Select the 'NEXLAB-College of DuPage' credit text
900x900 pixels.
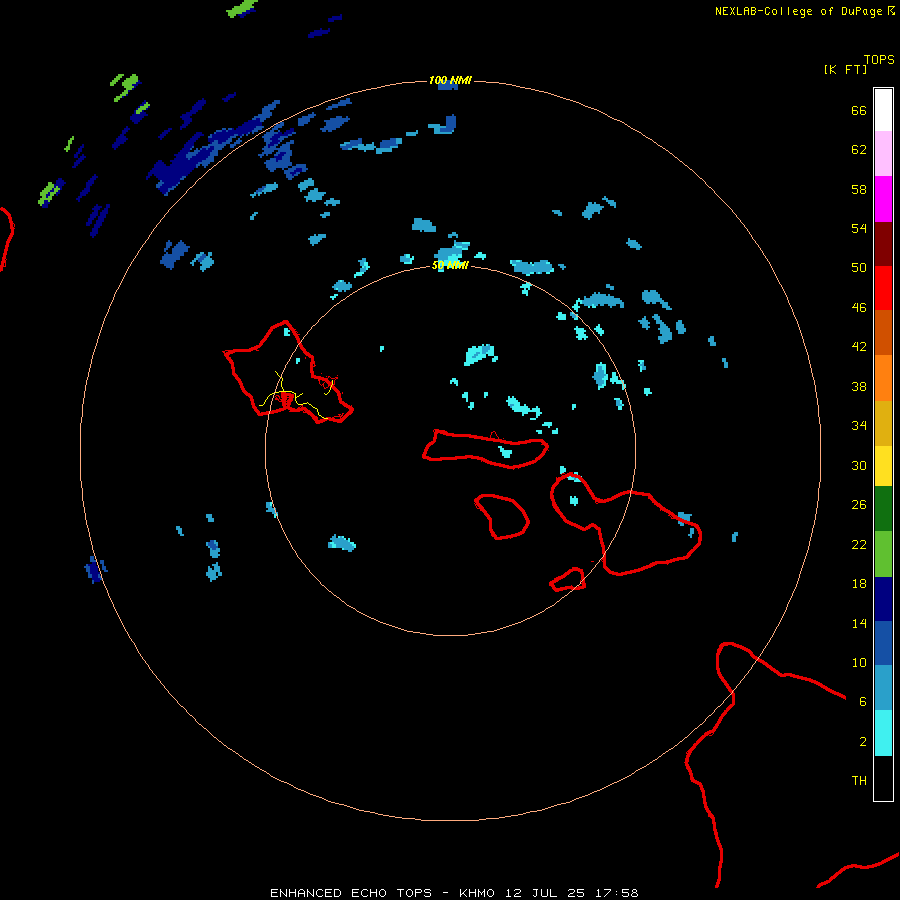click(x=798, y=11)
